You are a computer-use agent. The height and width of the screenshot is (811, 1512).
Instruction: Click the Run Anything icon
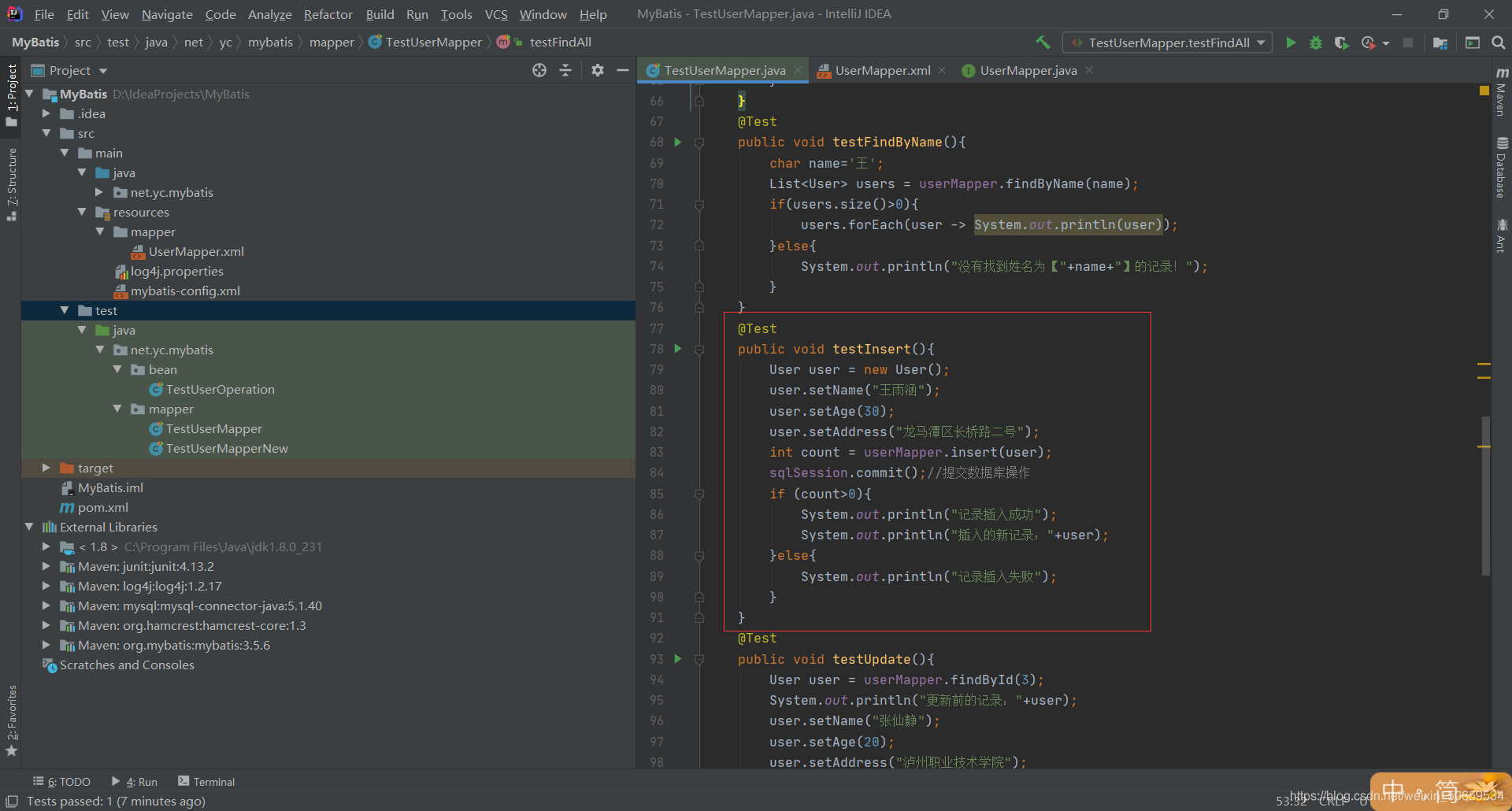(x=1472, y=43)
